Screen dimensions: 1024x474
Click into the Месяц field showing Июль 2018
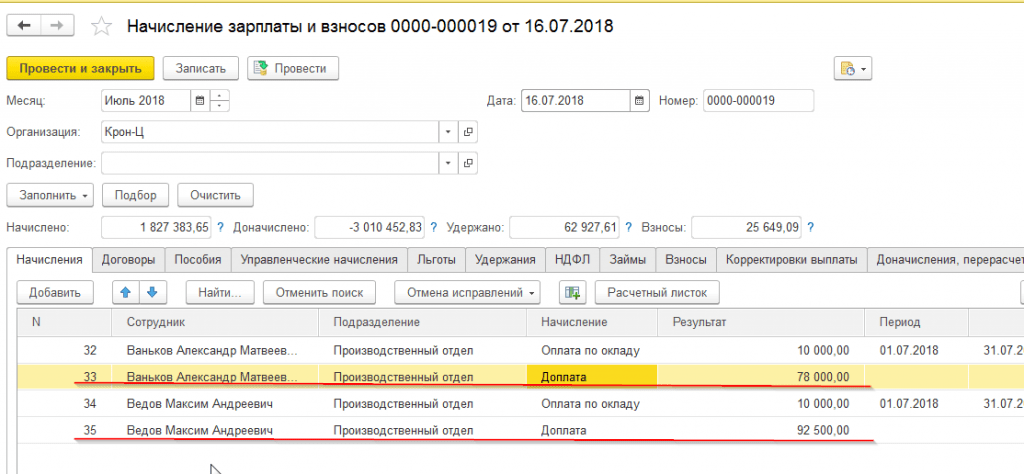[146, 101]
